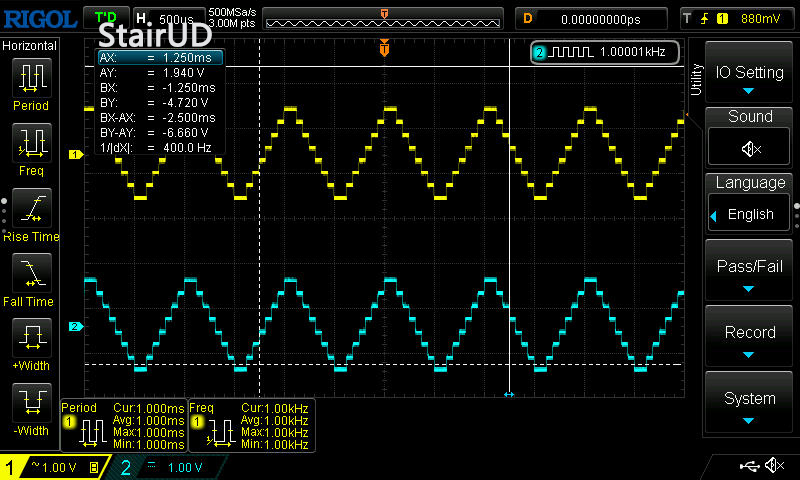Image resolution: width=800 pixels, height=480 pixels.
Task: Click the channel 2 frequency counter badge
Action: coord(605,52)
